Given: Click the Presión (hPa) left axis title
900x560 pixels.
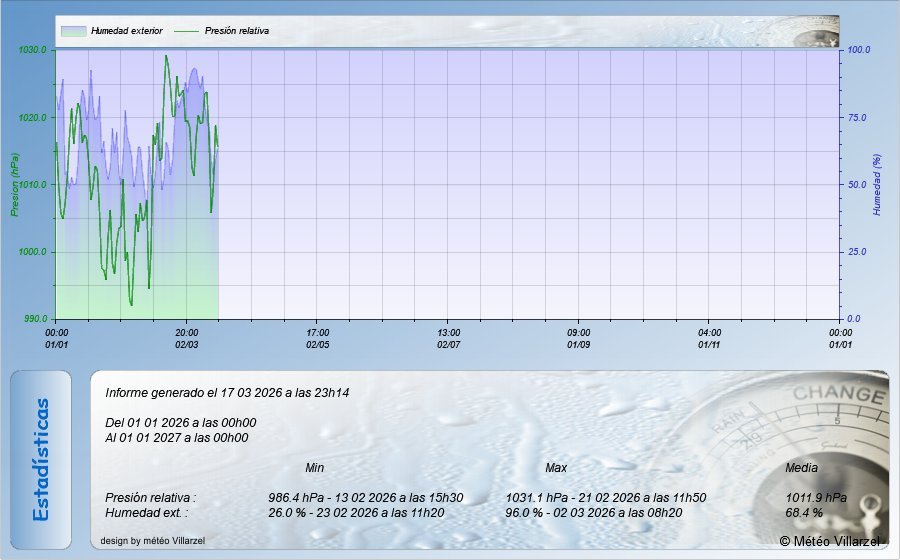Looking at the screenshot, I should coord(15,185).
